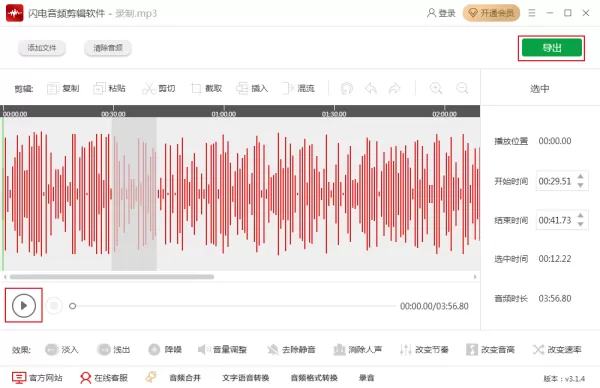
Task: Open the Recording (录音) tool
Action: [367, 378]
